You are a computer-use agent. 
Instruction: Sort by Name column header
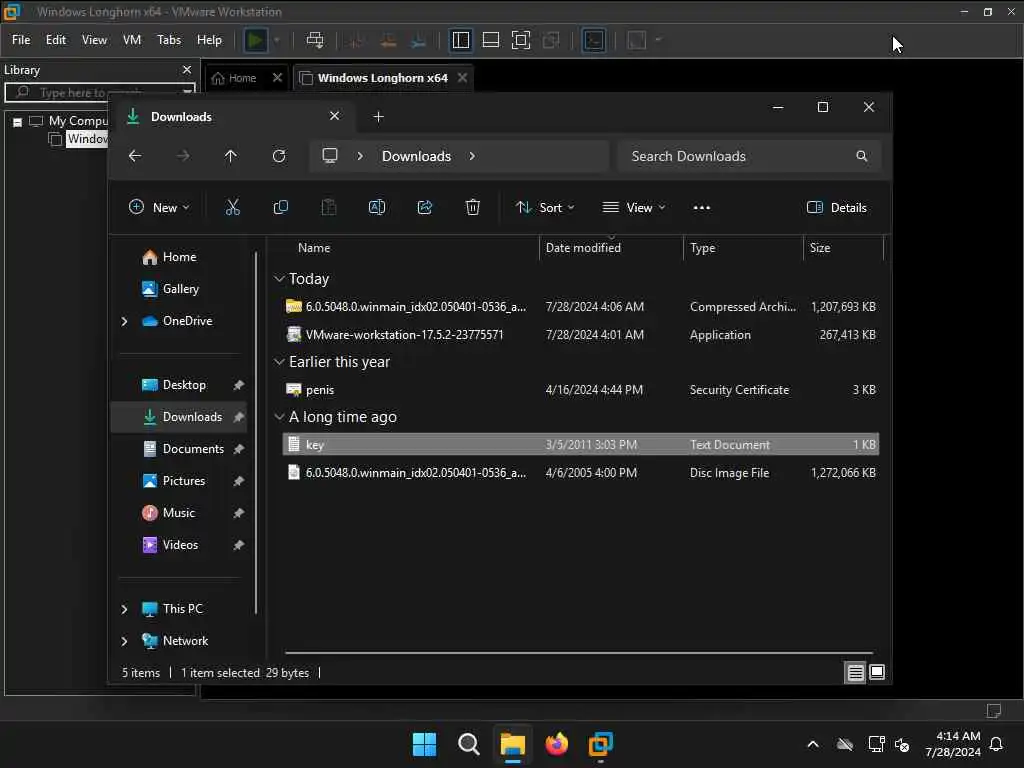click(x=314, y=248)
